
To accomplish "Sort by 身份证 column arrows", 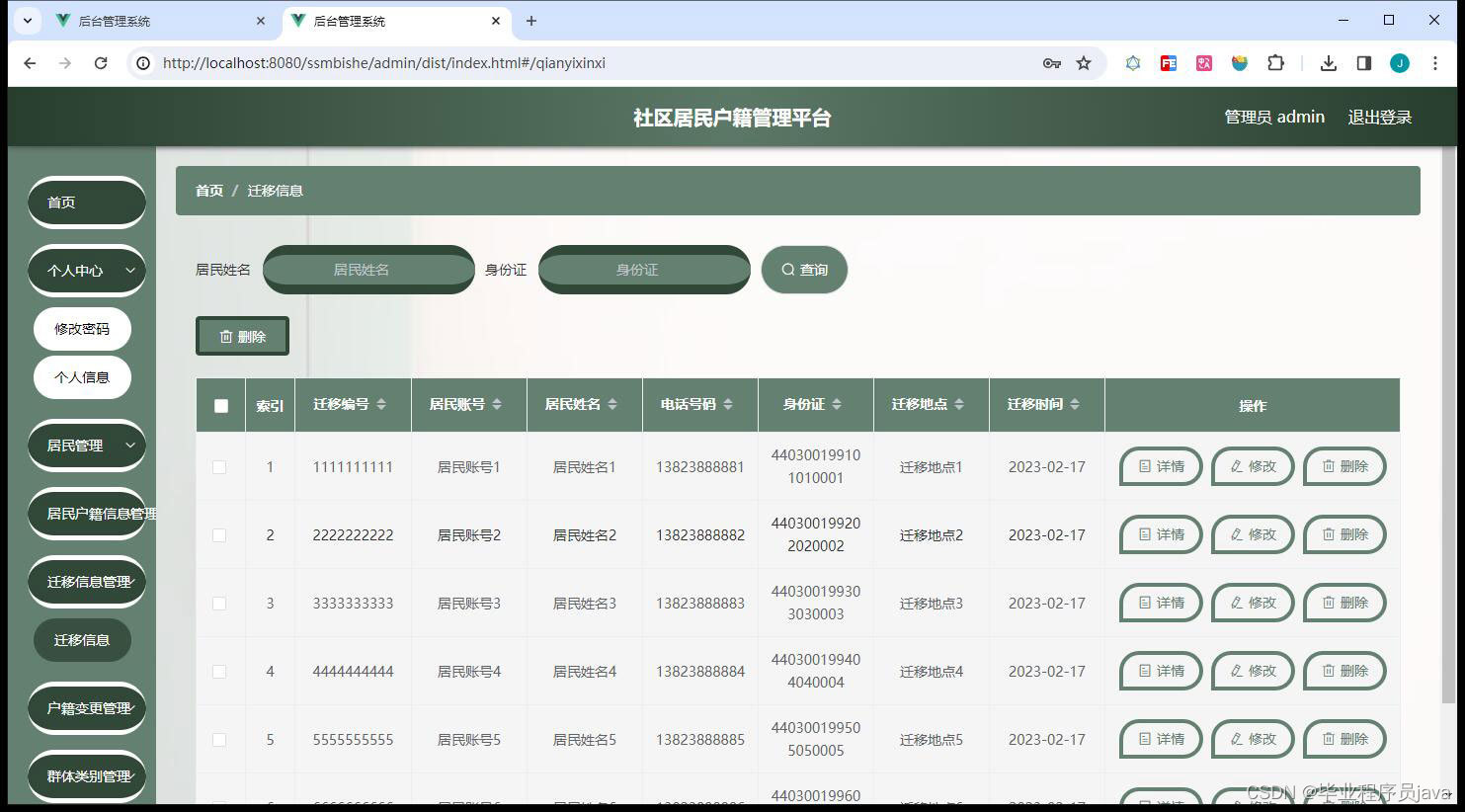I will point(837,404).
